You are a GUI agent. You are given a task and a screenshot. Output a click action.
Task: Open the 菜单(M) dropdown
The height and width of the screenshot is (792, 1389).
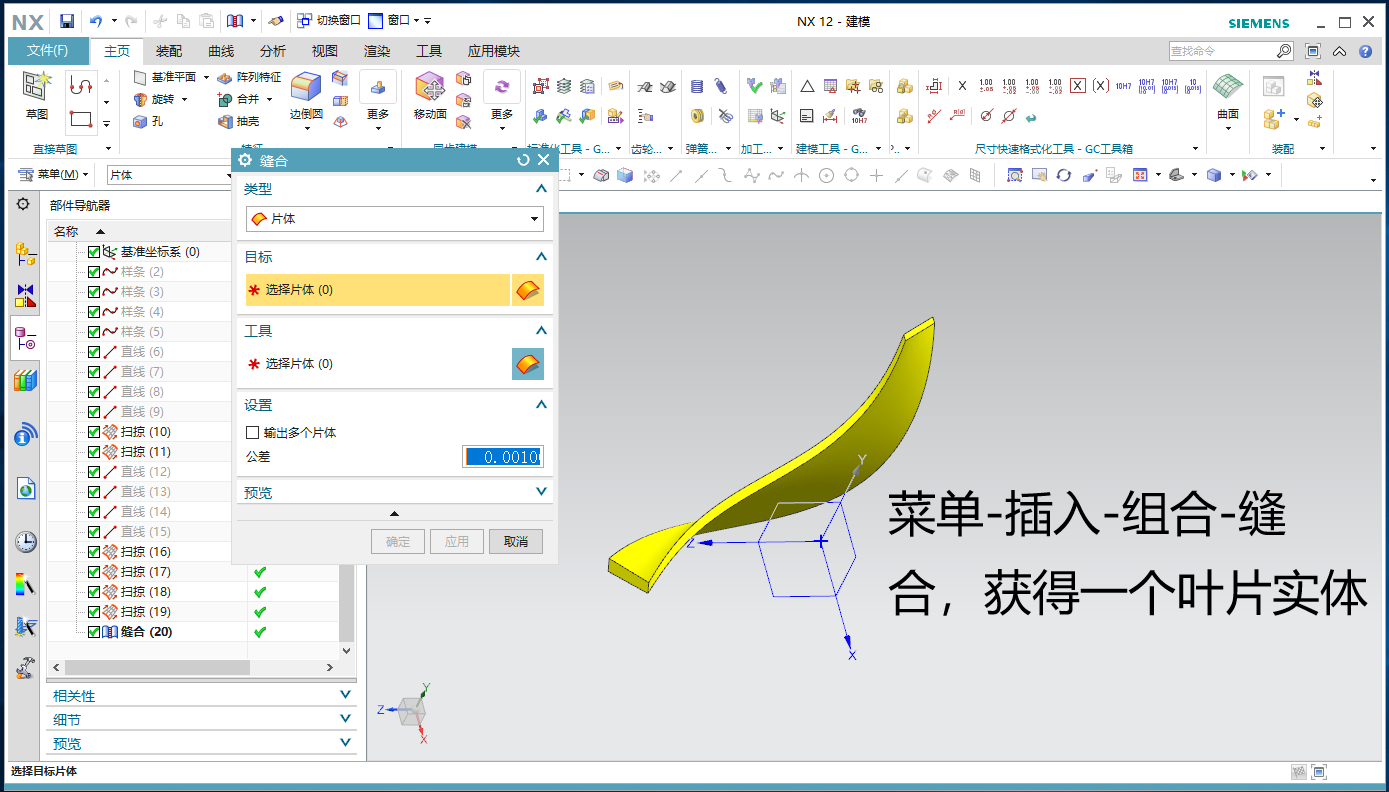point(54,175)
